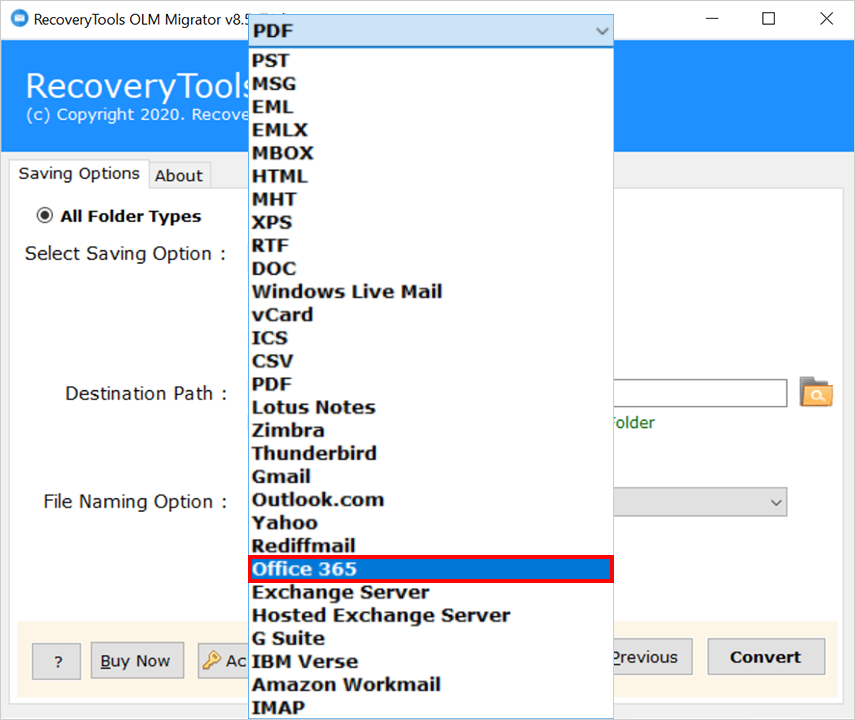Select Thunderbird as saving option
Screen dimensions: 855x720
tap(431, 453)
